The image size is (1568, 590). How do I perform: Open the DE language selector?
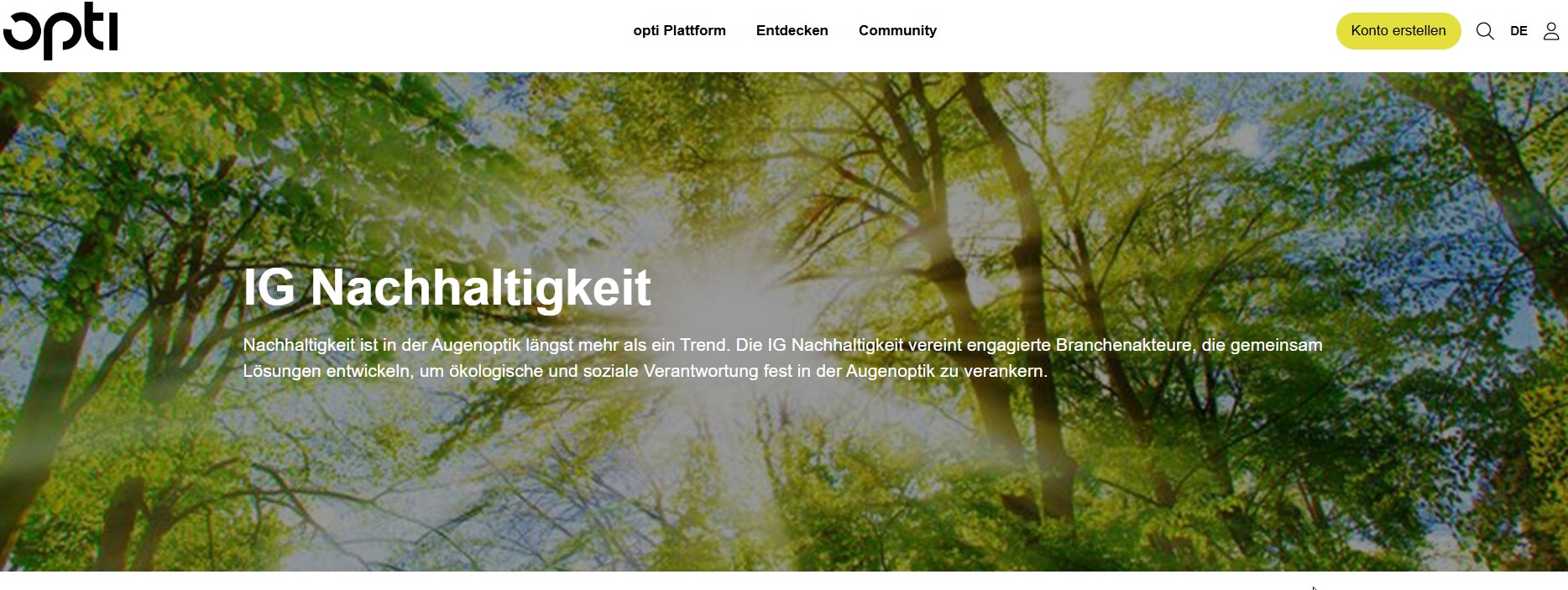click(x=1518, y=31)
